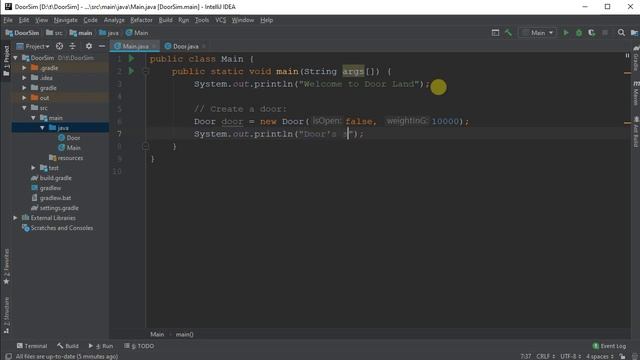
Task: Open the Structure side tool window
Action: coord(6,315)
